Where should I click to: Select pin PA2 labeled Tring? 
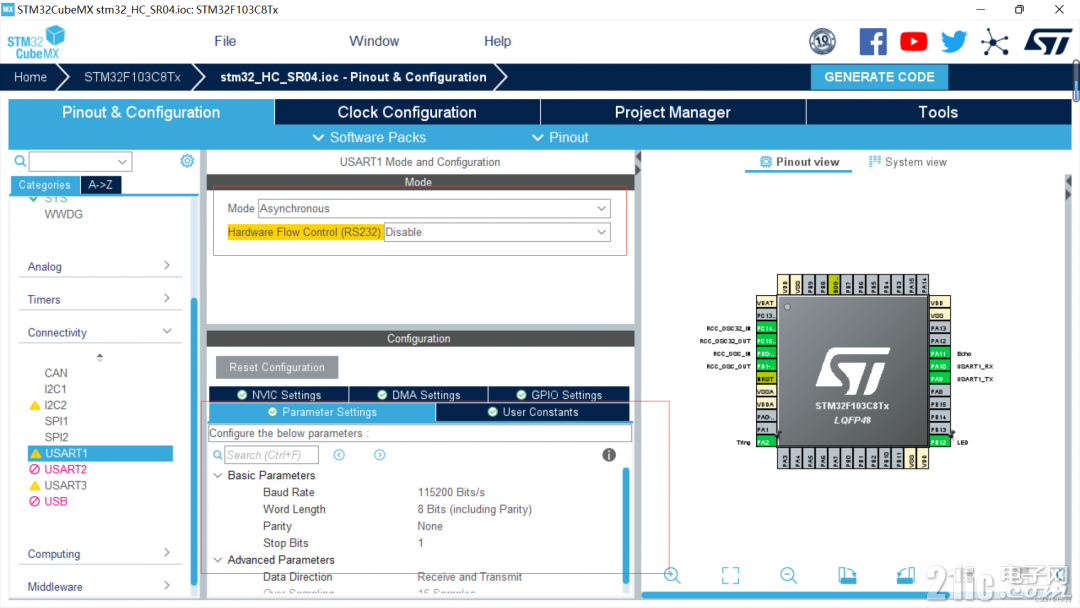pos(765,442)
